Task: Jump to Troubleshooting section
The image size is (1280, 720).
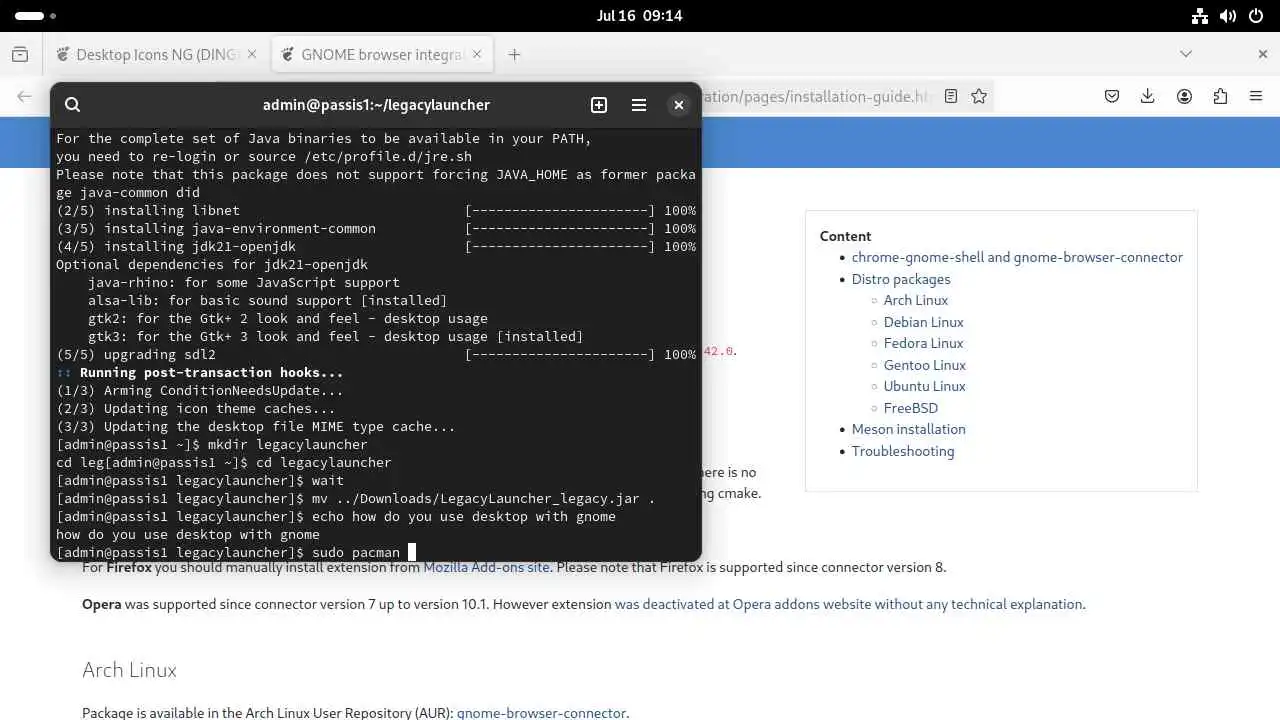Action: [x=902, y=451]
